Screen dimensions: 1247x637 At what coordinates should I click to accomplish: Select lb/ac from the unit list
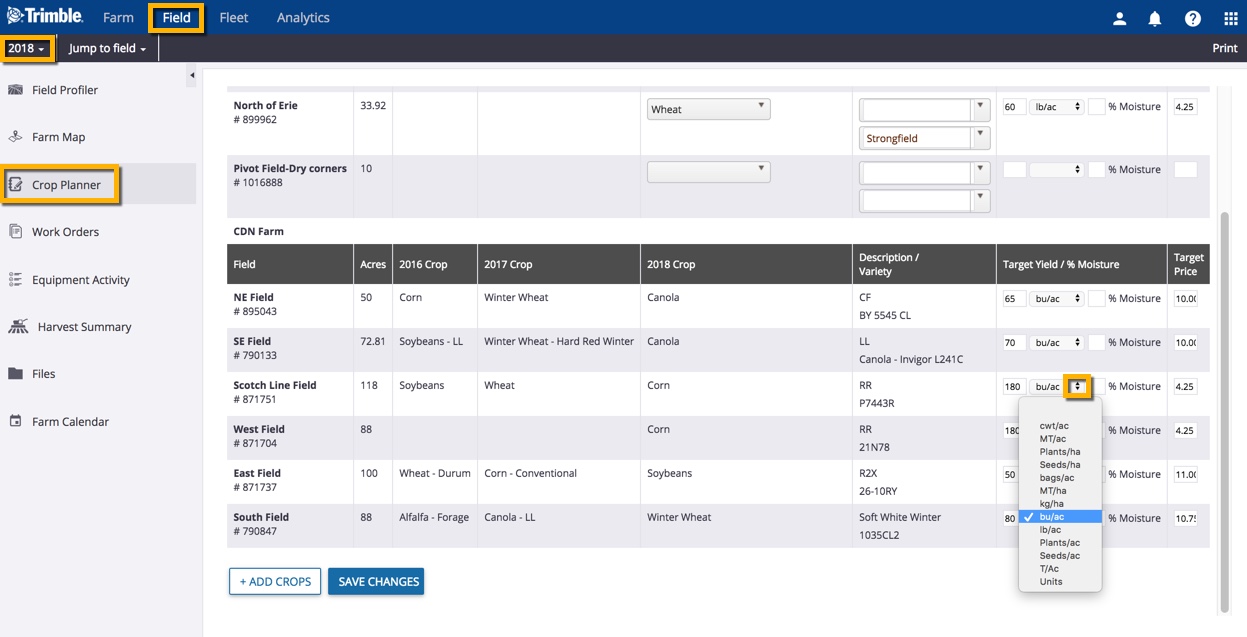1050,530
